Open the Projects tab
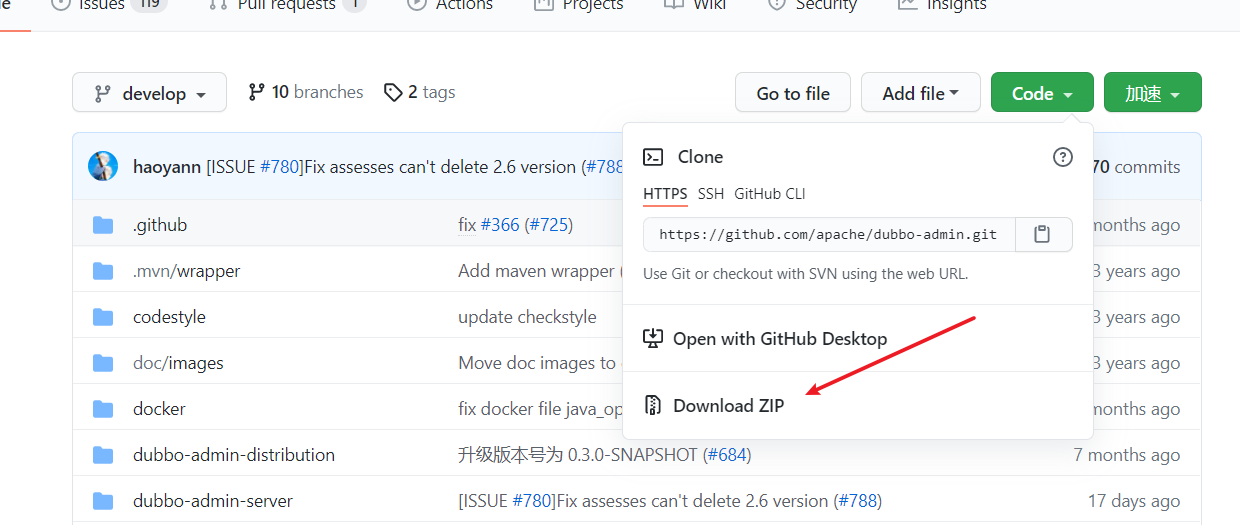Image resolution: width=1240 pixels, height=525 pixels. point(578,4)
